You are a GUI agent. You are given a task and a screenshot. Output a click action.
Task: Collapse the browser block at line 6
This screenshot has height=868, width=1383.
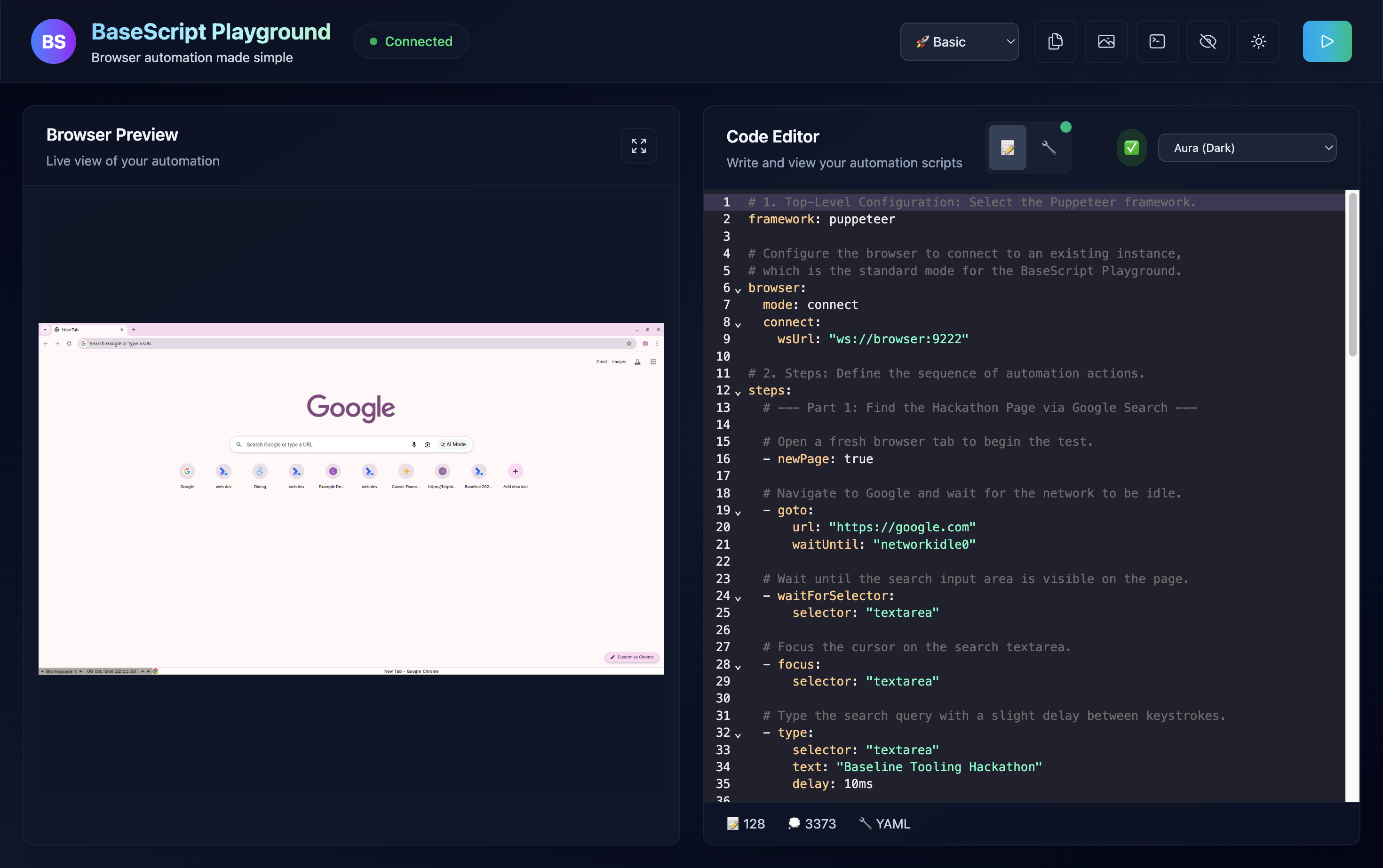[738, 291]
